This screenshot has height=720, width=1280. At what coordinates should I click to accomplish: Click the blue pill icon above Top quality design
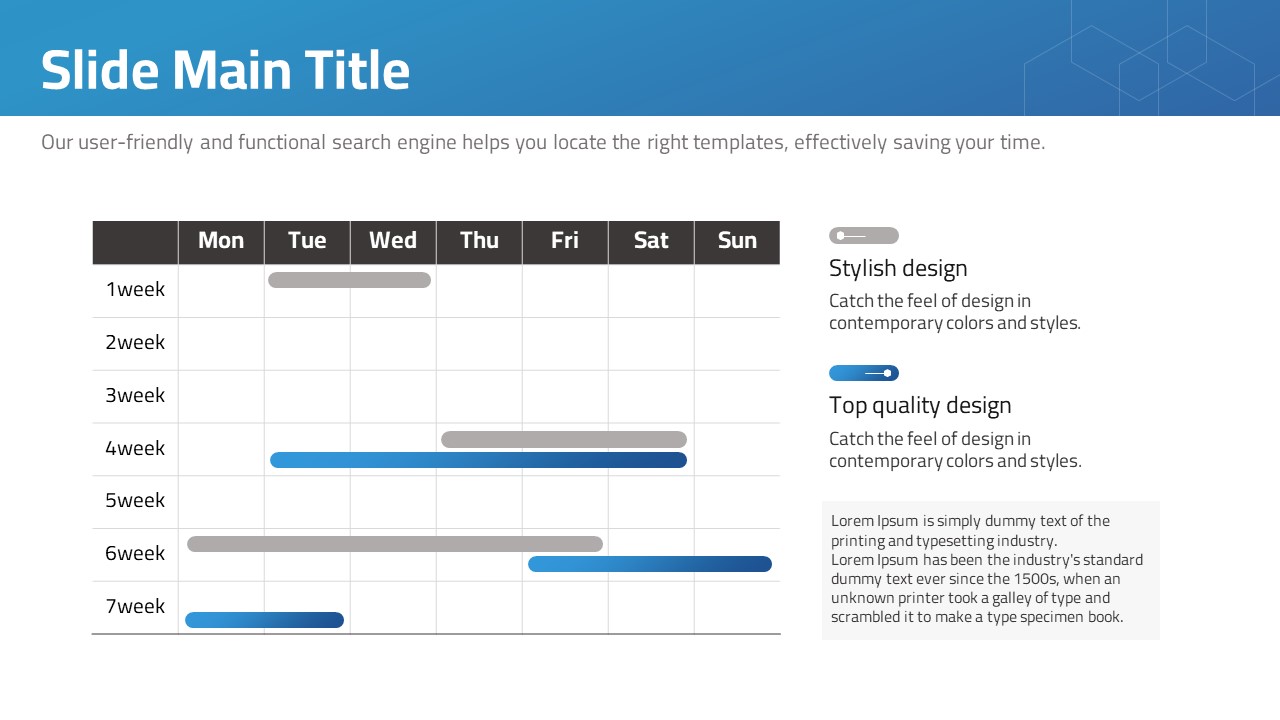(x=864, y=373)
